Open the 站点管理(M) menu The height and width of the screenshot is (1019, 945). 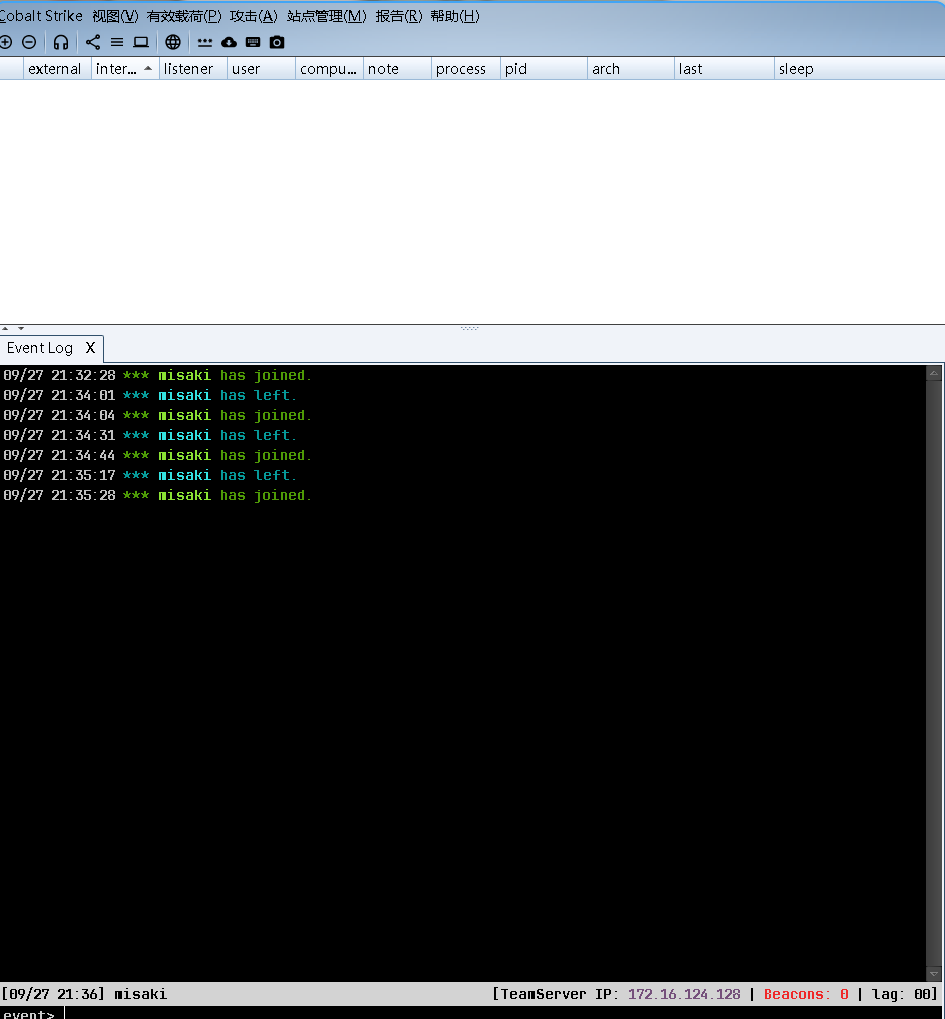coord(326,16)
